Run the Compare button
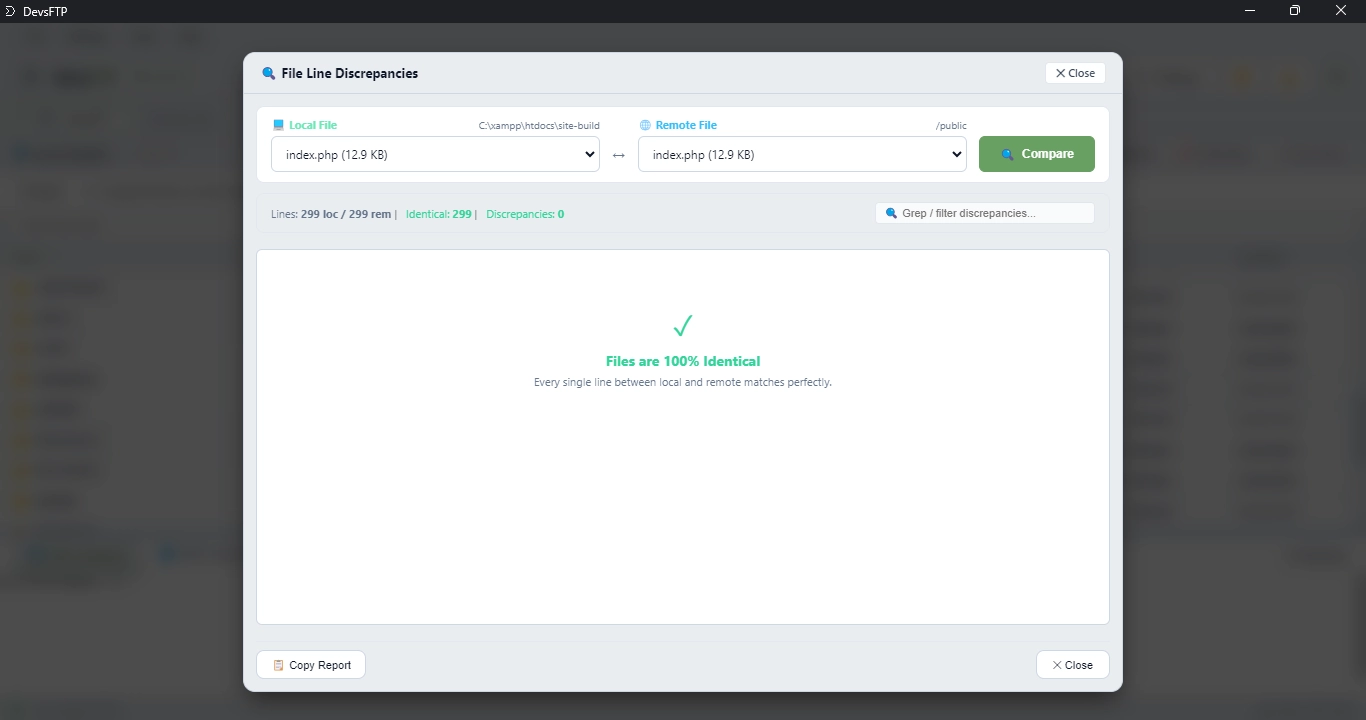This screenshot has height=720, width=1366. pyautogui.click(x=1037, y=154)
